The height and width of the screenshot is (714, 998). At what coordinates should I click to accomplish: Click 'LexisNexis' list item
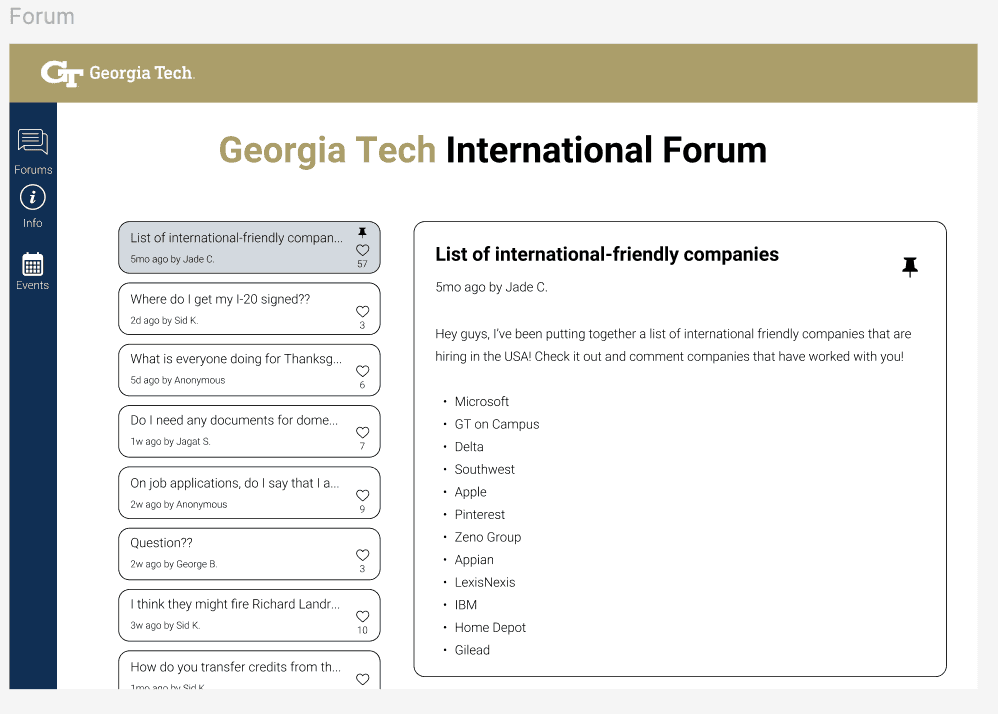pyautogui.click(x=485, y=582)
